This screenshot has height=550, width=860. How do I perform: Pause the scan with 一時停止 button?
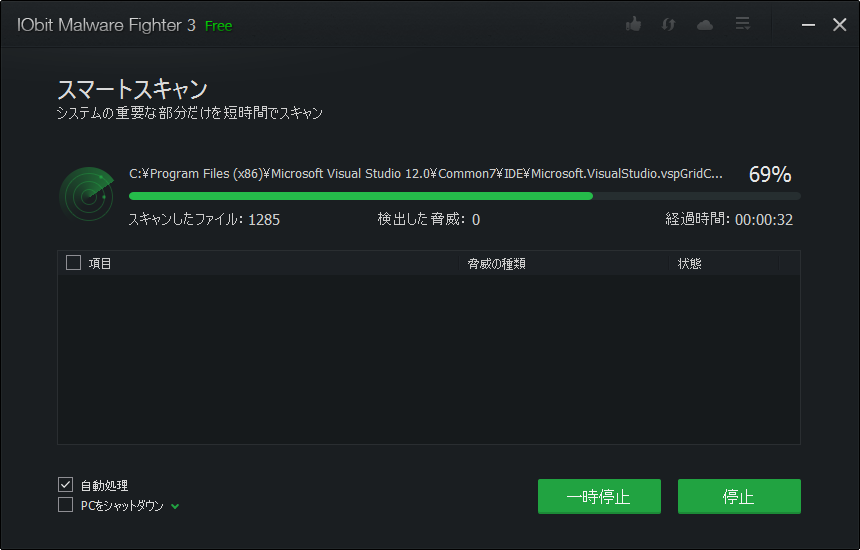point(599,496)
